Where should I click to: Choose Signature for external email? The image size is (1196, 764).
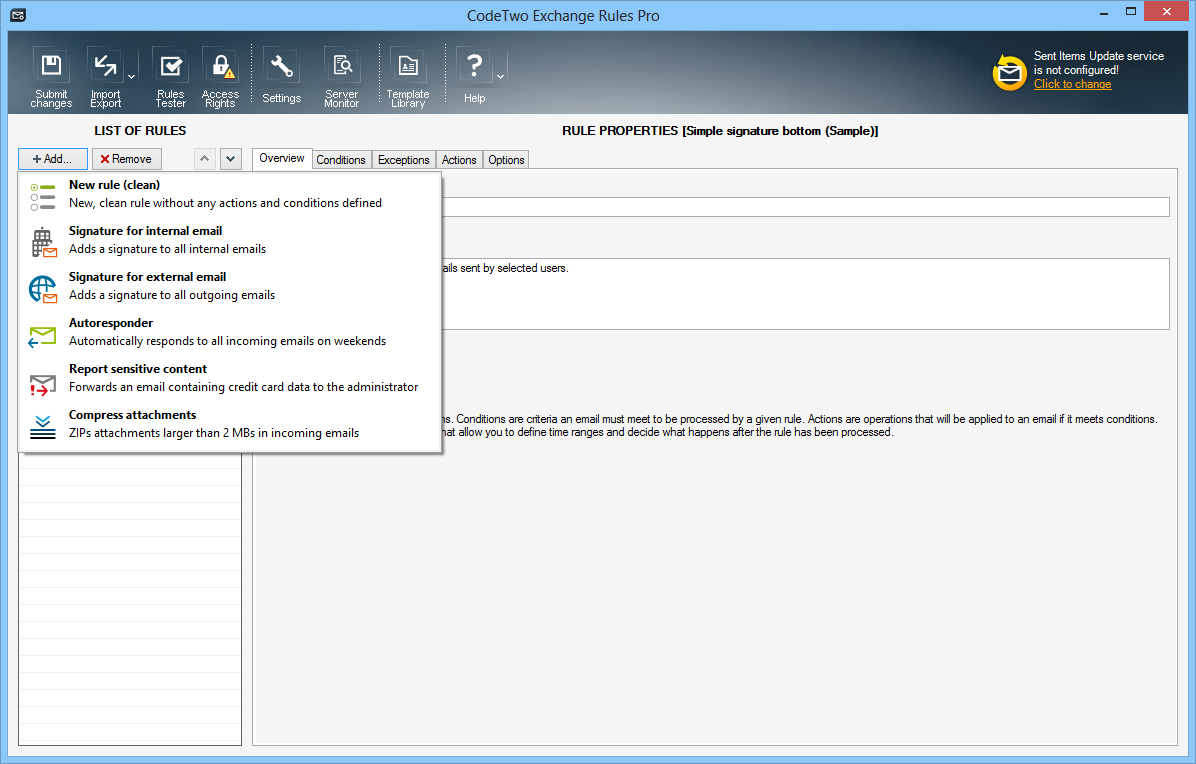point(230,286)
